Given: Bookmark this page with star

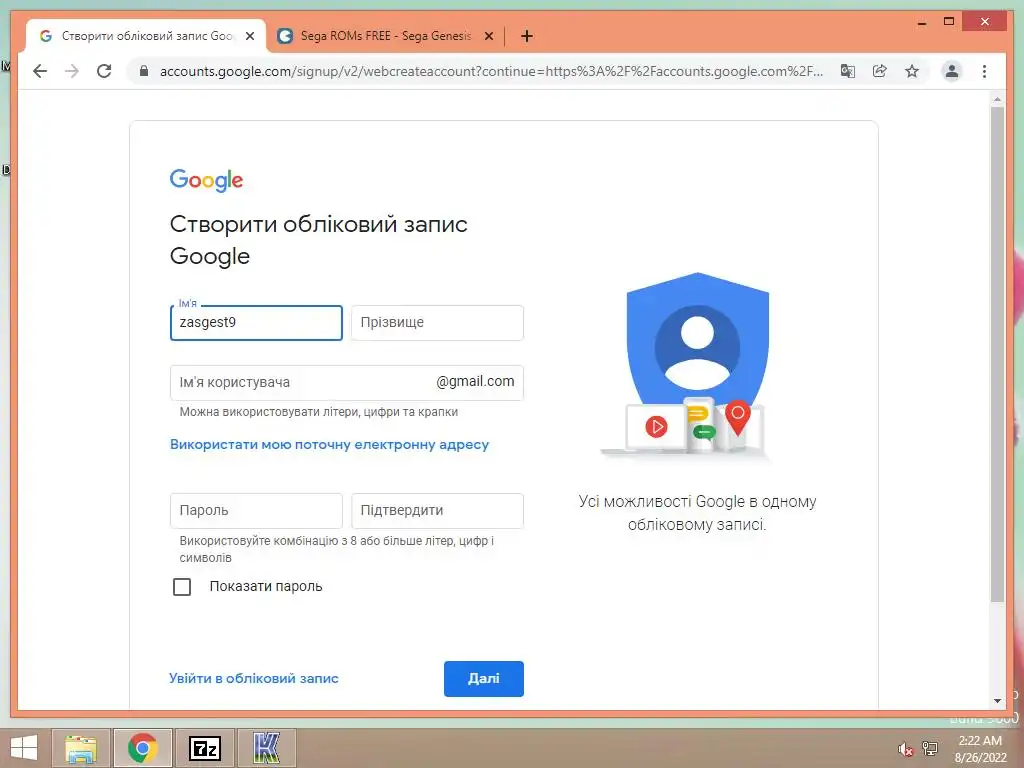Looking at the screenshot, I should tap(912, 71).
